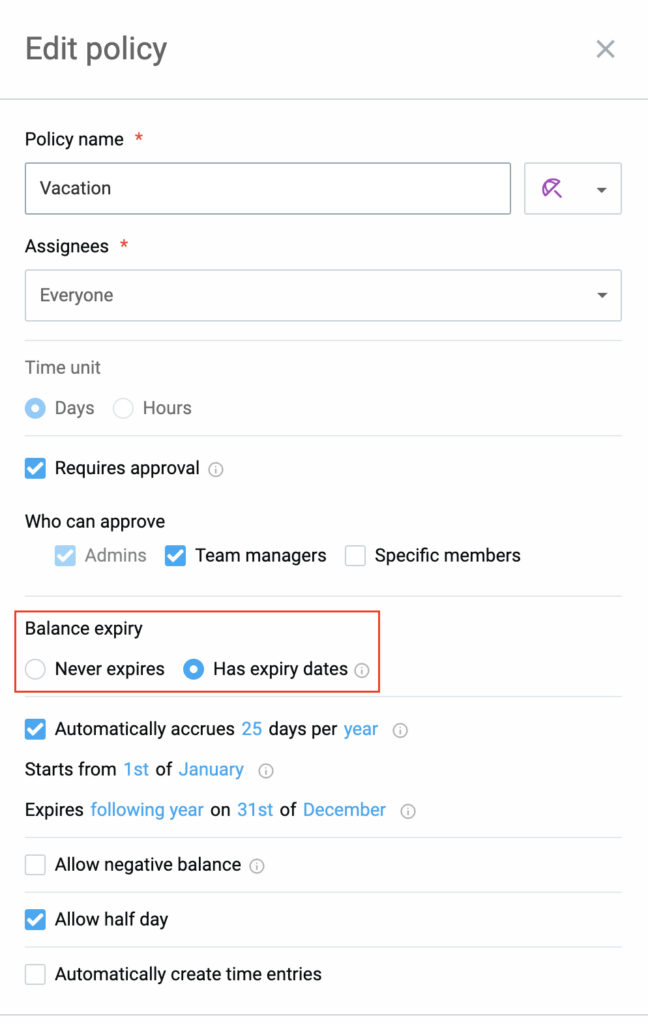Screen dimensions: 648x1024
Task: Click the info icon after Expires December
Action: [x=407, y=811]
